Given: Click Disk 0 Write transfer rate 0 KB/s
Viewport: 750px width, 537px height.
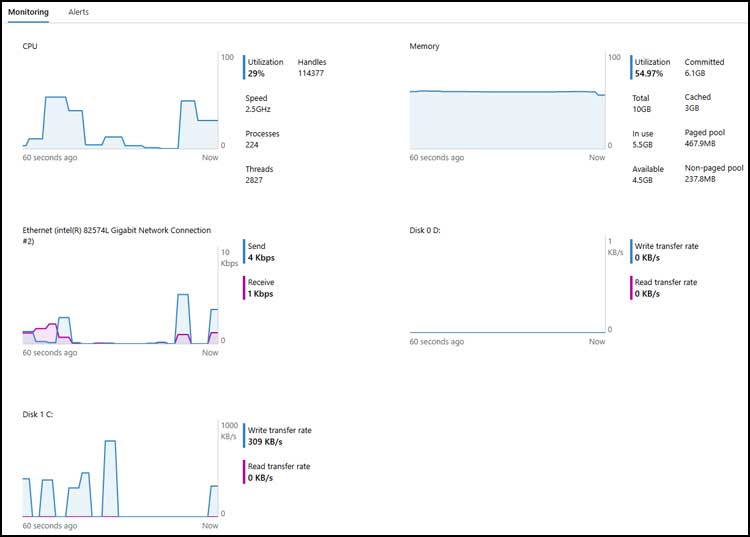Looking at the screenshot, I should [647, 258].
